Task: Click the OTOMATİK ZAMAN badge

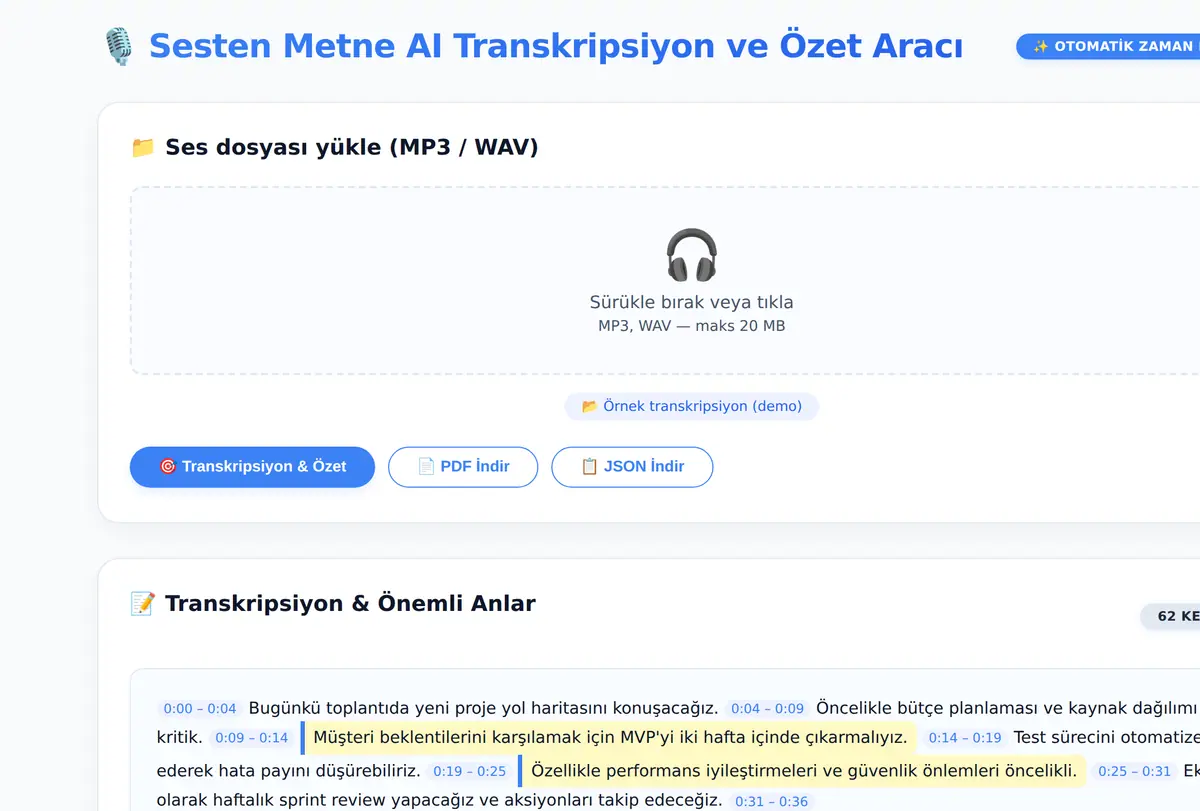Action: point(1108,47)
